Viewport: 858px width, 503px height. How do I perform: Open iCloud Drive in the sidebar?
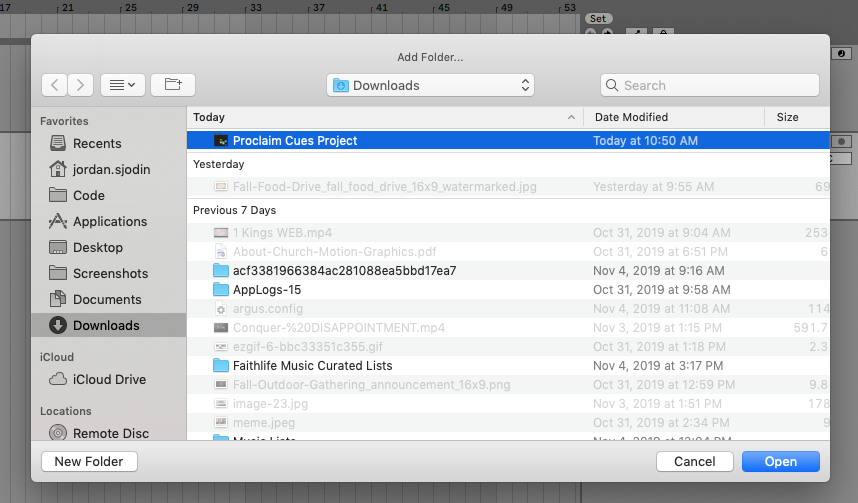tap(109, 379)
